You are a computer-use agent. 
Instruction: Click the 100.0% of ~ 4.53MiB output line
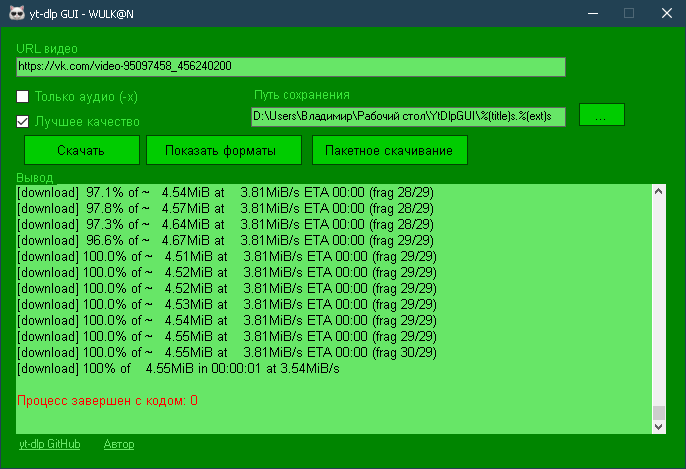[x=227, y=304]
